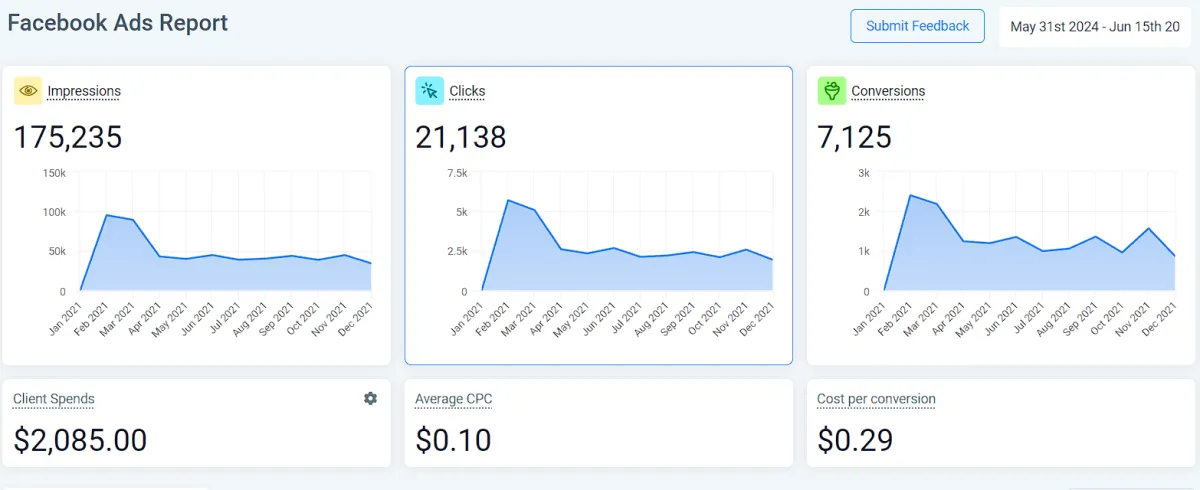Click the Impressions eye icon
The height and width of the screenshot is (490, 1200).
click(28, 91)
